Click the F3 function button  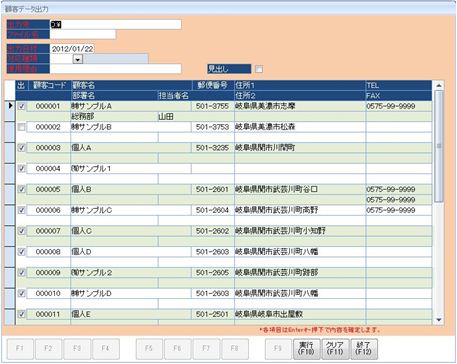[77, 349]
